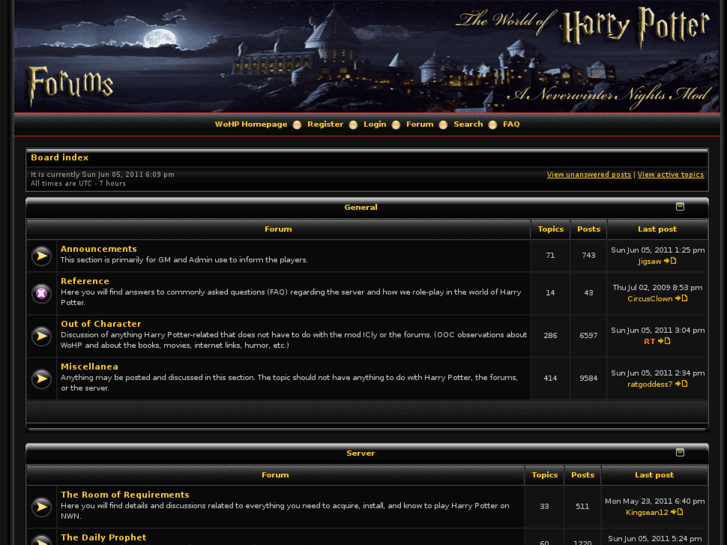View latest post icon beside Jigsaw
The height and width of the screenshot is (545, 727).
670,261
